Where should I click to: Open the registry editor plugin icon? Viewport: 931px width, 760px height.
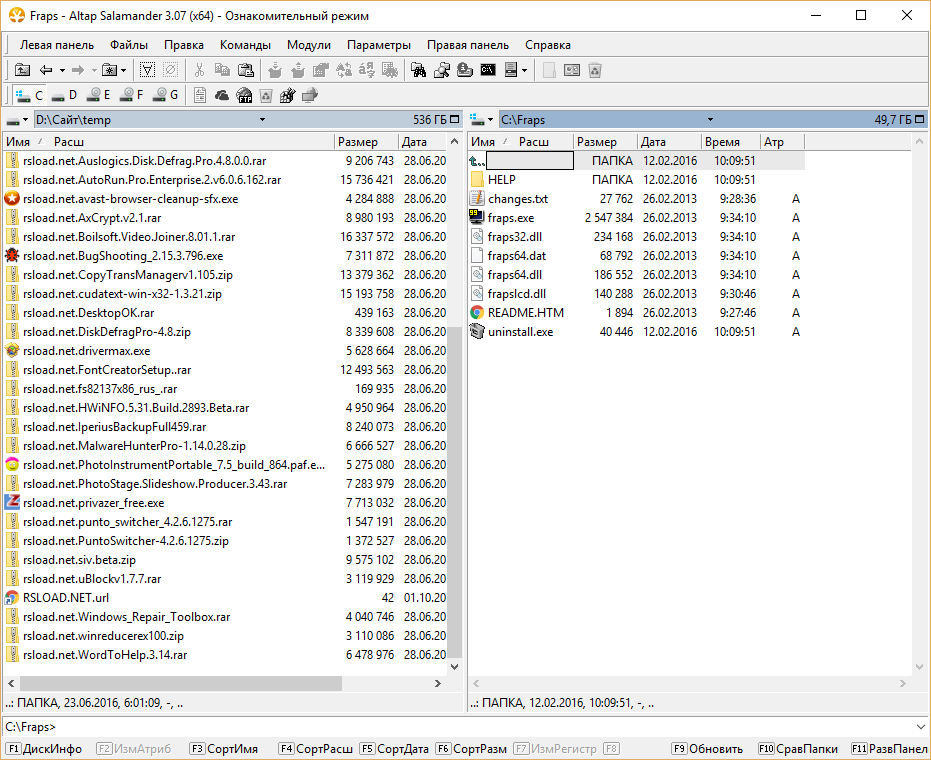click(x=288, y=95)
